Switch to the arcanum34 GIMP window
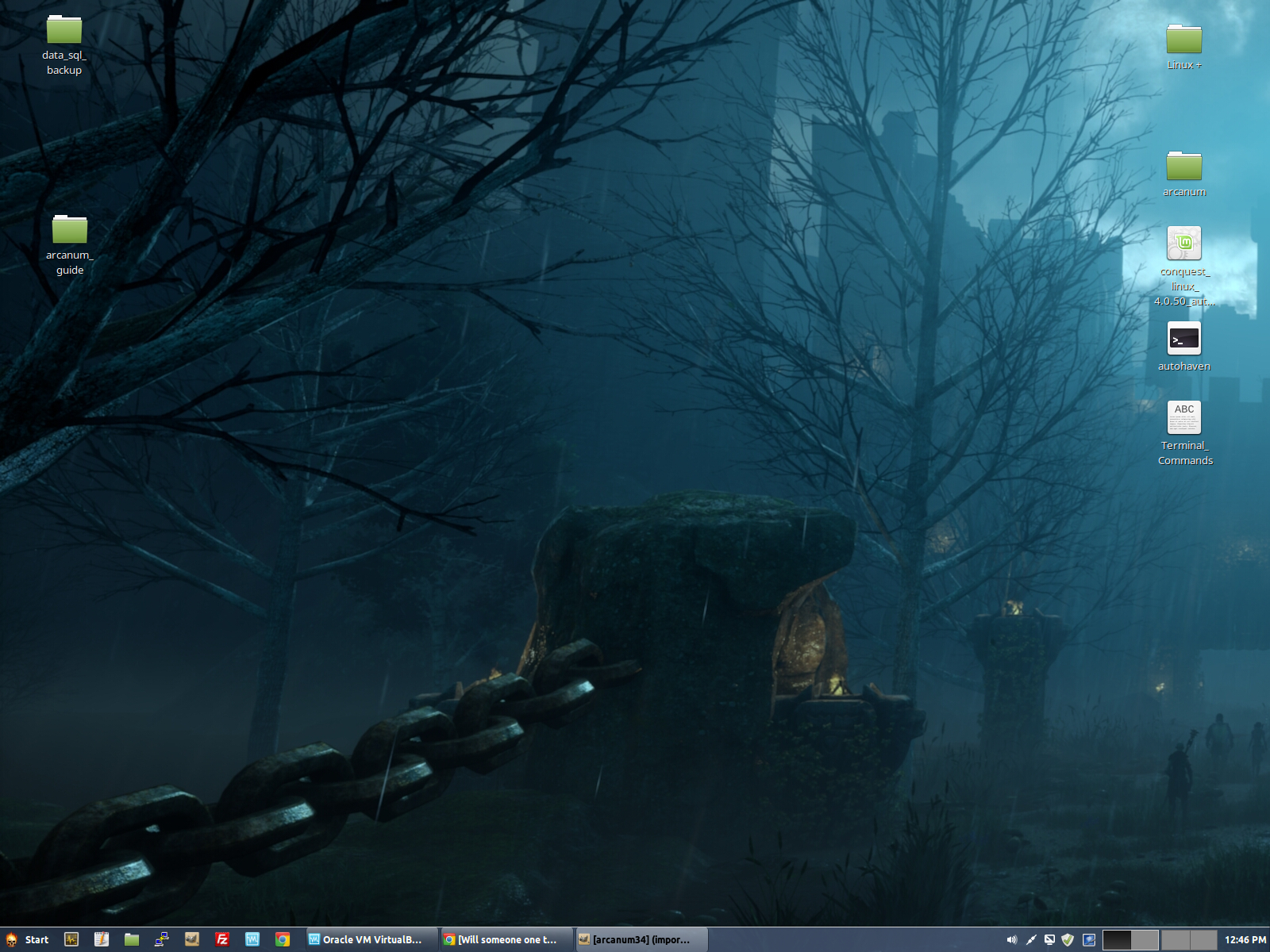The width and height of the screenshot is (1270, 952). [641, 939]
